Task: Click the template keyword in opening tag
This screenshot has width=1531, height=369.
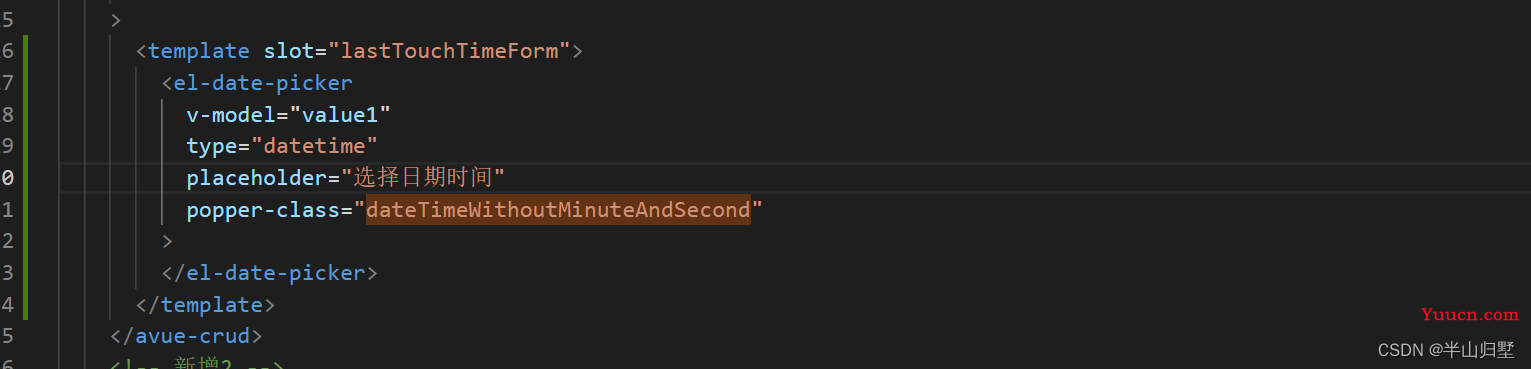Action: pos(199,51)
